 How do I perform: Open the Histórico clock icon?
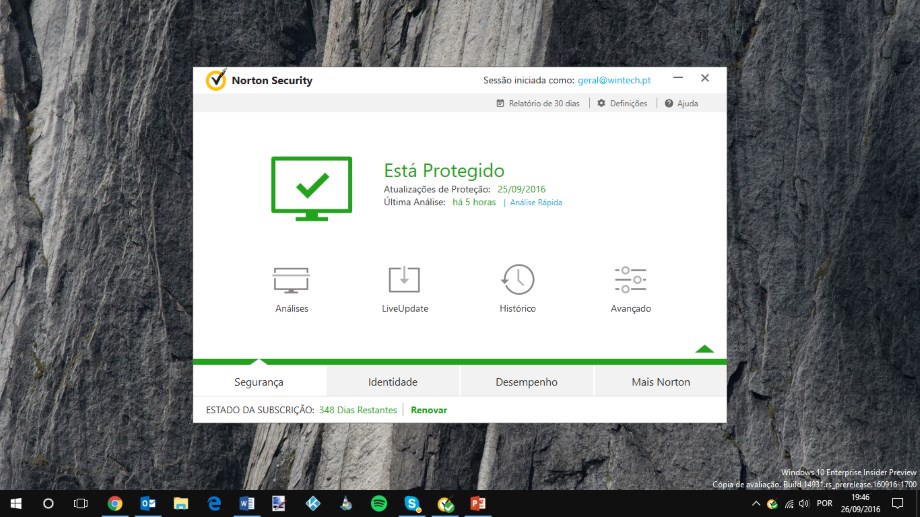click(517, 280)
